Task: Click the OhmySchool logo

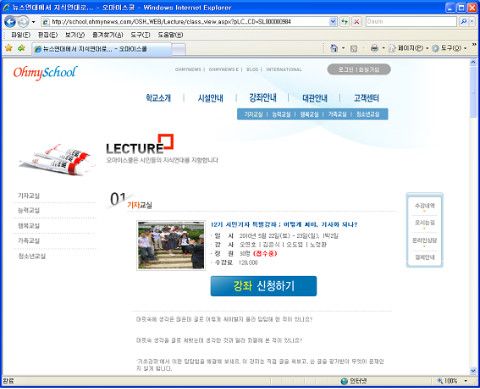Action: click(45, 72)
